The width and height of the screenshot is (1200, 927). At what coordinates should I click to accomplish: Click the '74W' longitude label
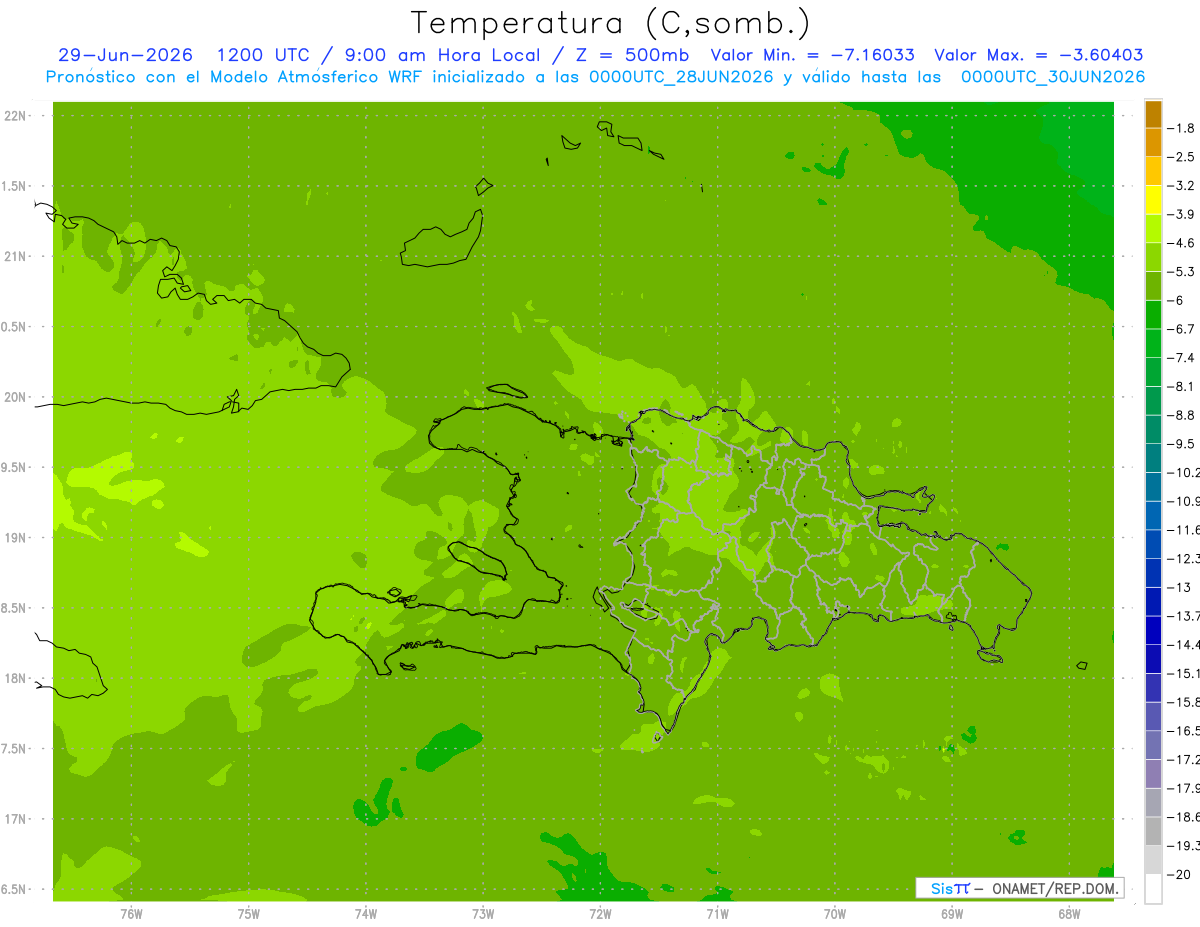[x=366, y=914]
